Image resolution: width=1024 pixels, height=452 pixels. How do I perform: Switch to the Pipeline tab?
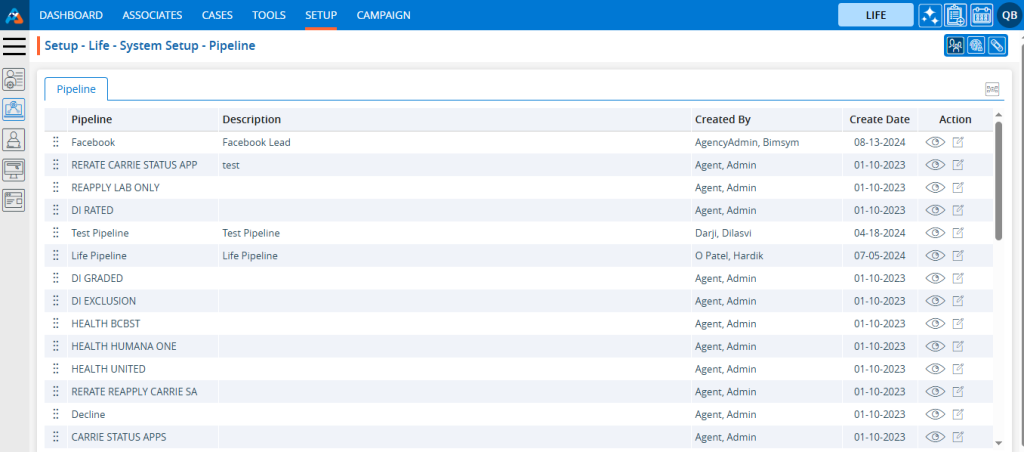[x=76, y=89]
